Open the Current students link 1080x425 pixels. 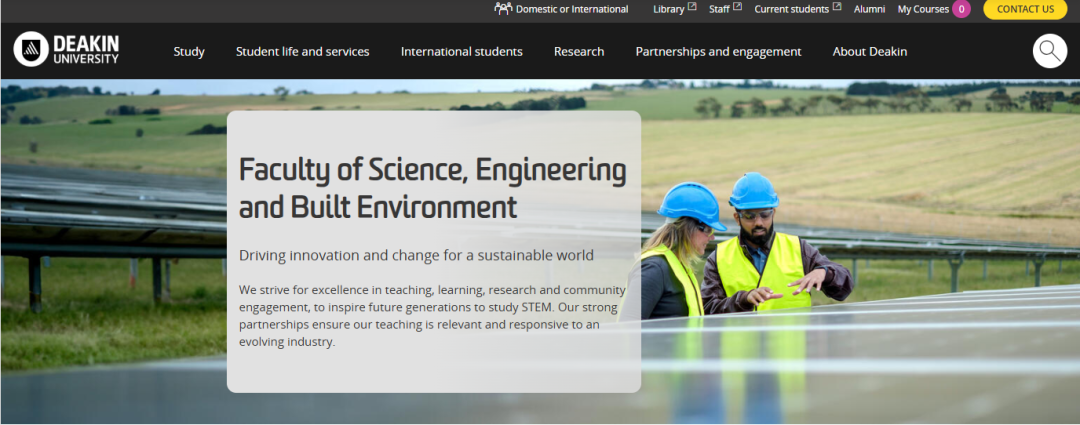791,10
